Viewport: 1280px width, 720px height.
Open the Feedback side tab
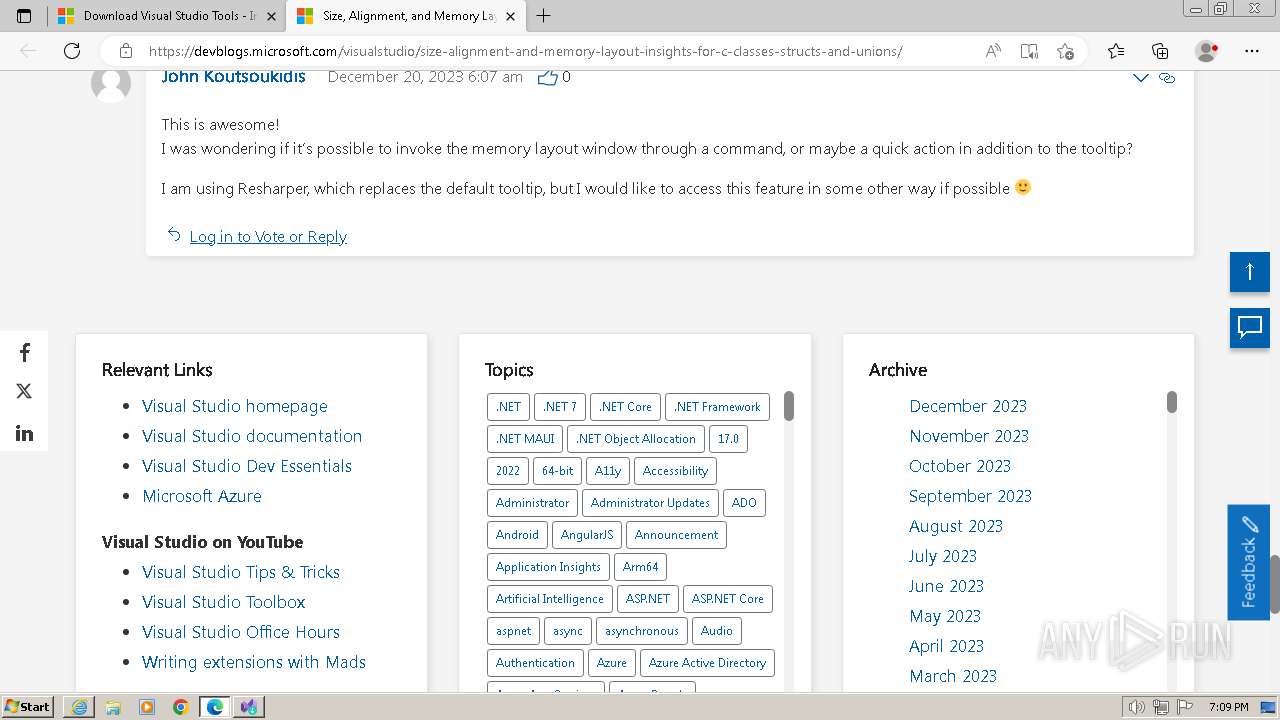1248,562
